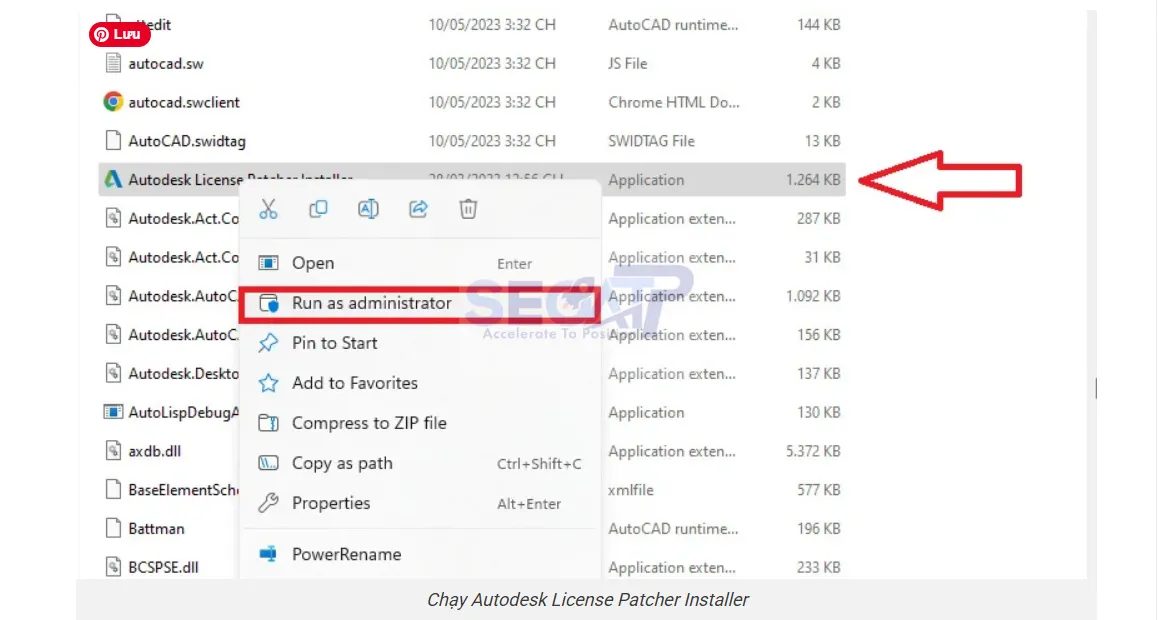Click the xmlfile type cell
Viewport: 1158px width, 620px height.
[x=631, y=490]
